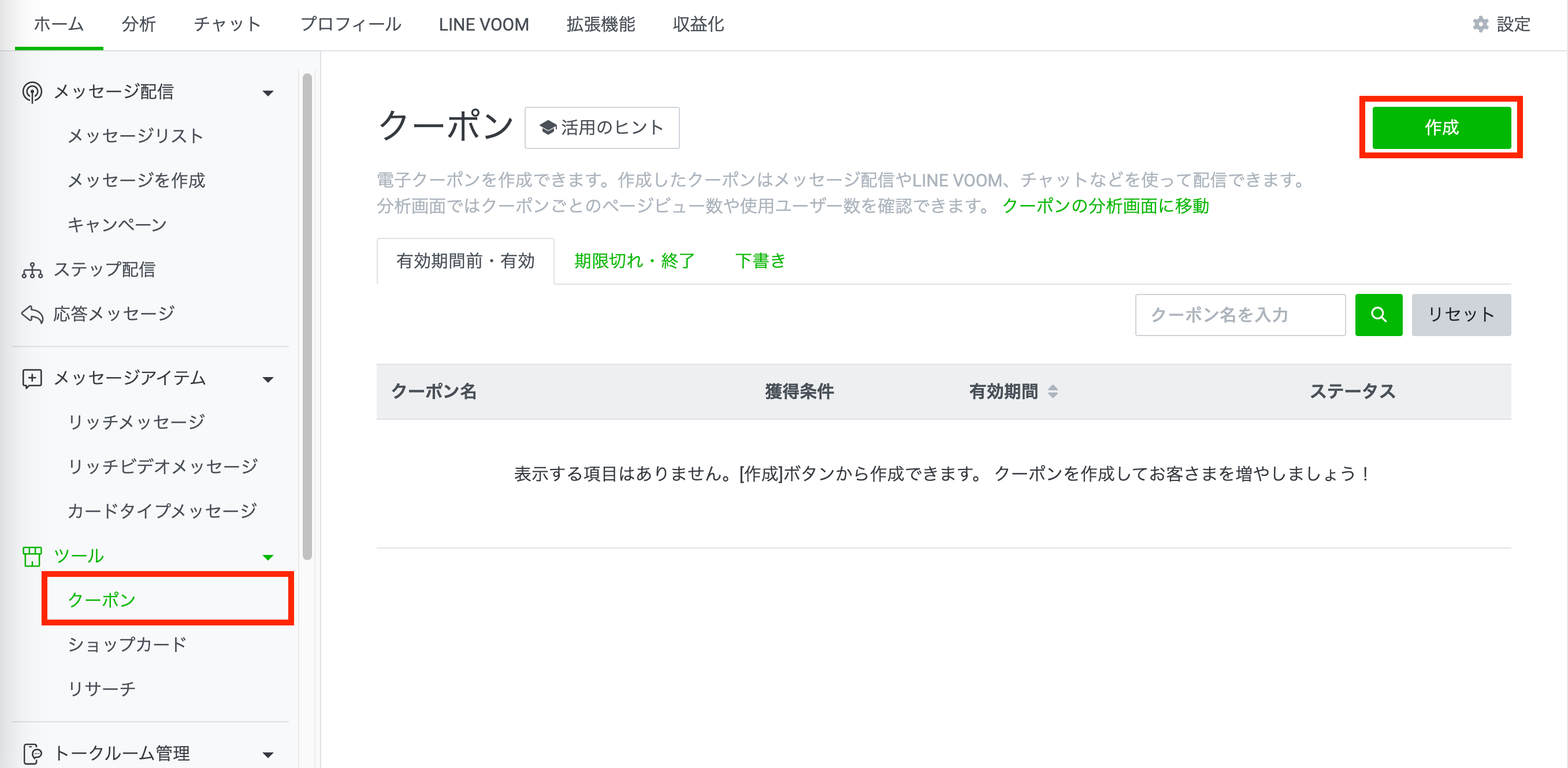1568x768 pixels.
Task: Open the 拡張機能 tab
Action: 601,24
